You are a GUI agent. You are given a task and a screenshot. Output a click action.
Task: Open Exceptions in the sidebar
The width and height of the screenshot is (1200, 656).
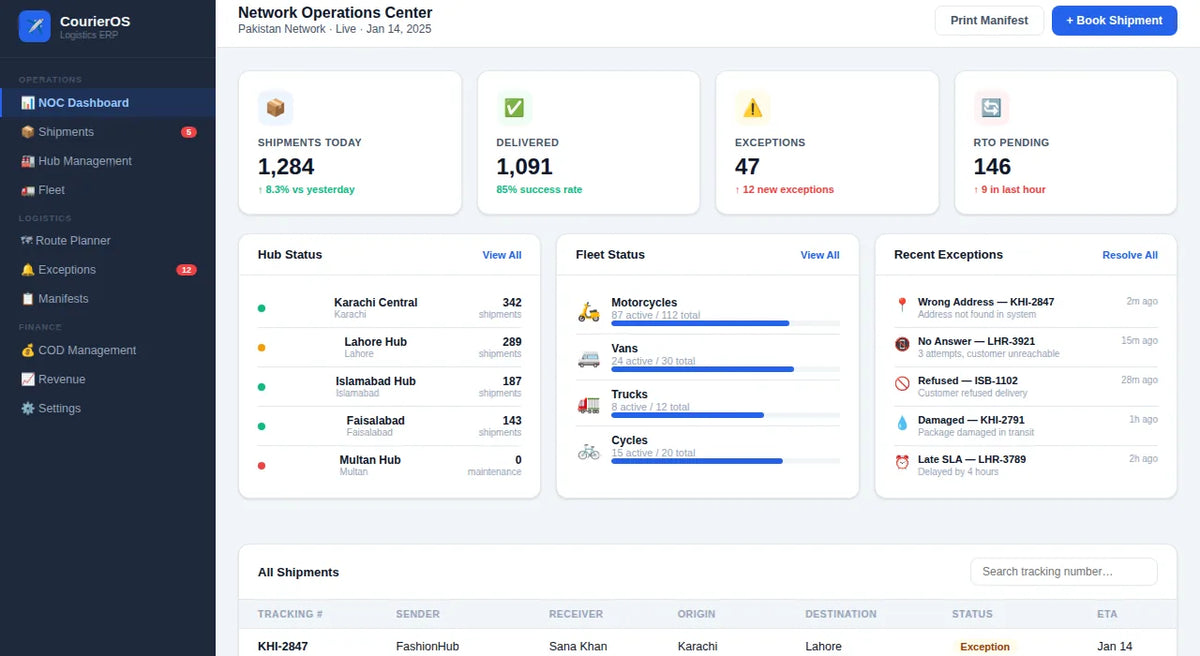point(108,270)
